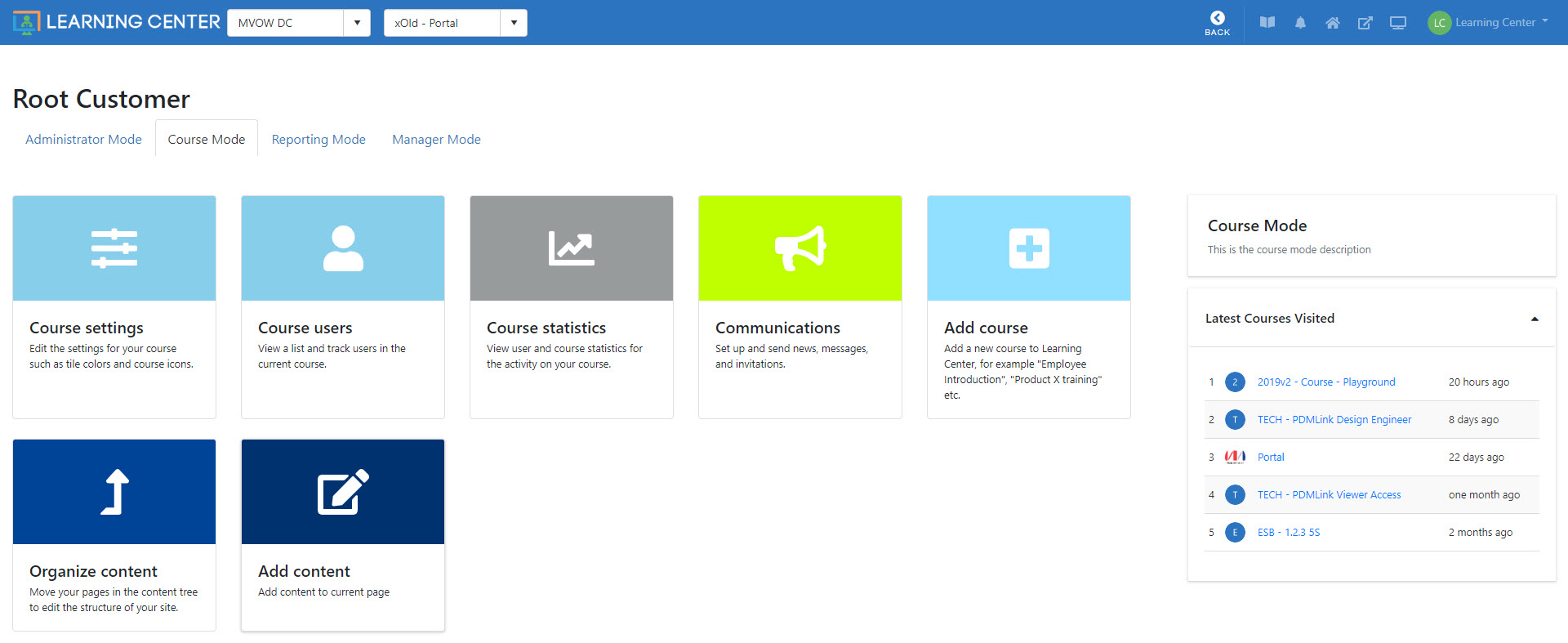The height and width of the screenshot is (643, 1568).
Task: Click the E icon beside ESB course
Action: pos(1235,533)
